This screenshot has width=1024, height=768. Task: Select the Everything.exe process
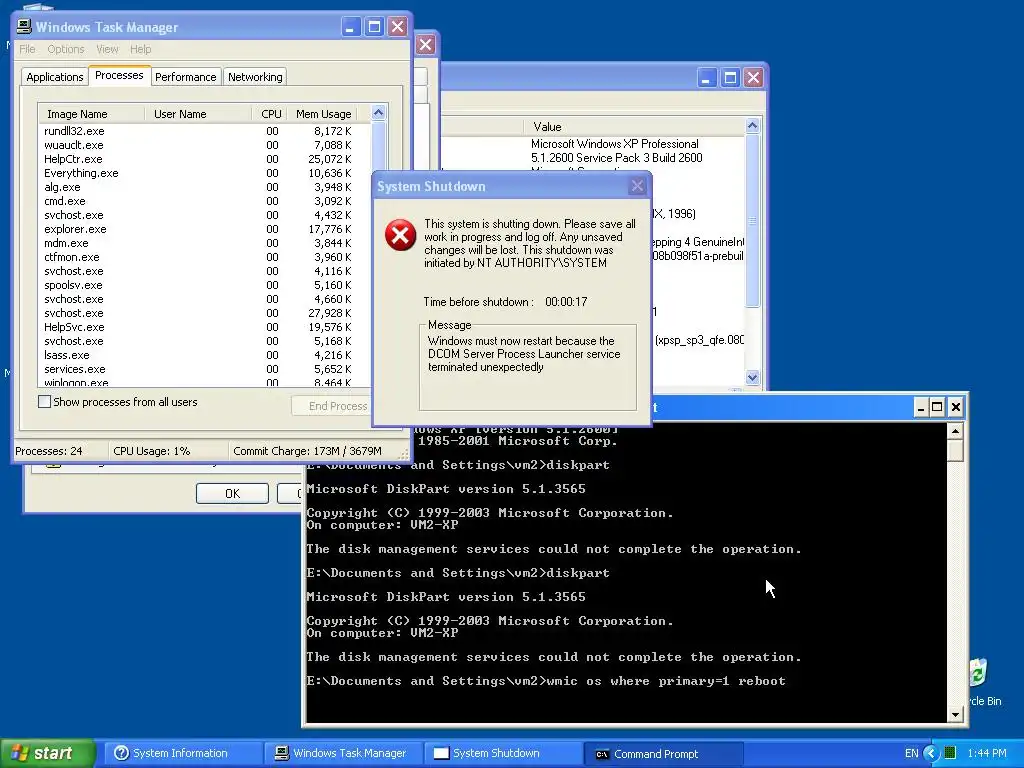(81, 173)
